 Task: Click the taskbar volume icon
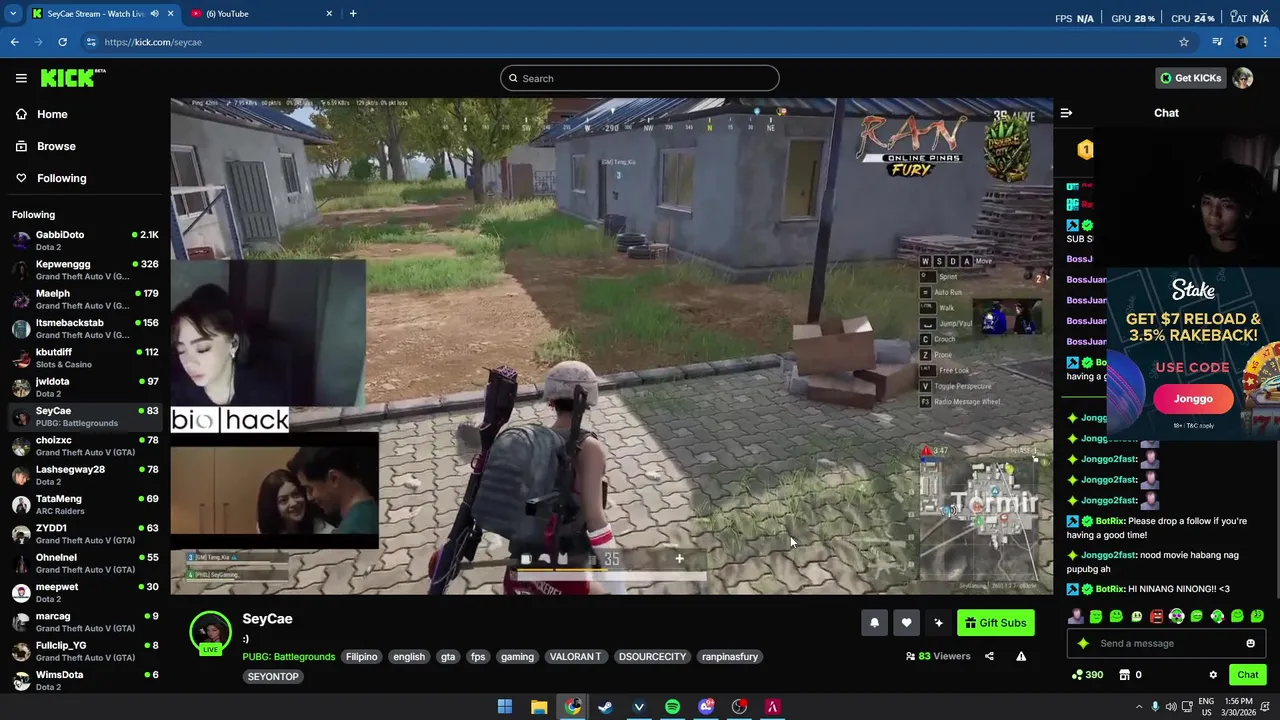click(1173, 707)
